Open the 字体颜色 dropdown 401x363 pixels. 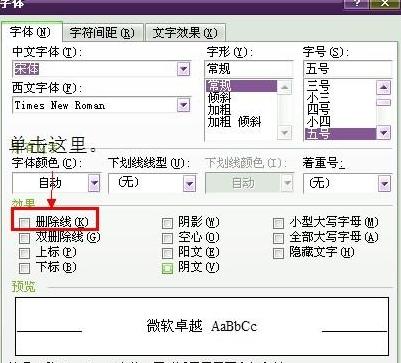pyautogui.click(x=94, y=183)
